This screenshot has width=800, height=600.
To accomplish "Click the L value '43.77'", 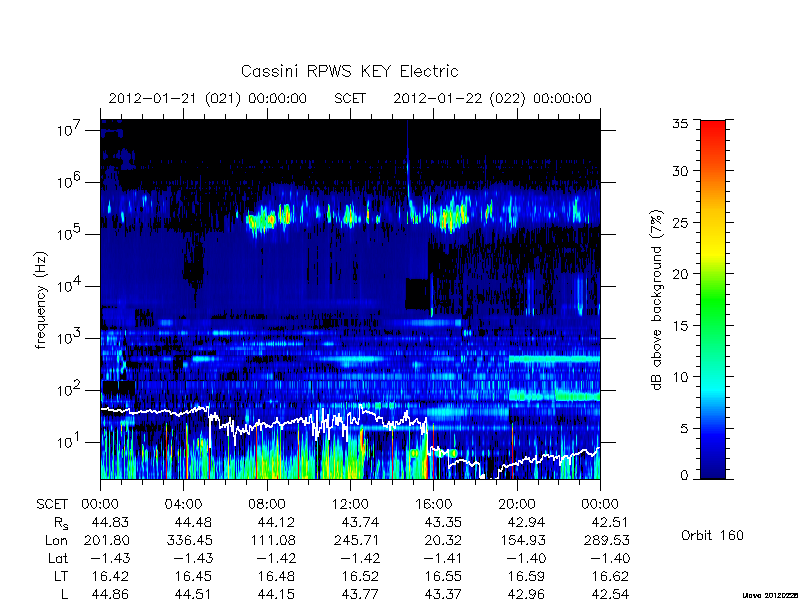I will point(360,594).
